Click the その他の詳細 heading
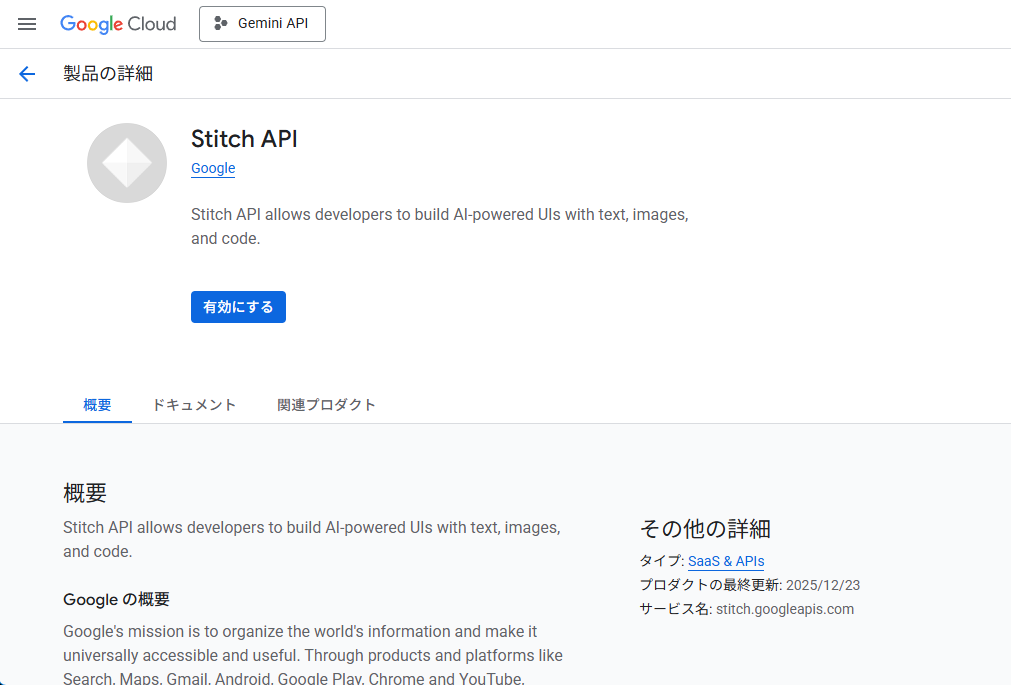This screenshot has width=1011, height=685. [705, 529]
